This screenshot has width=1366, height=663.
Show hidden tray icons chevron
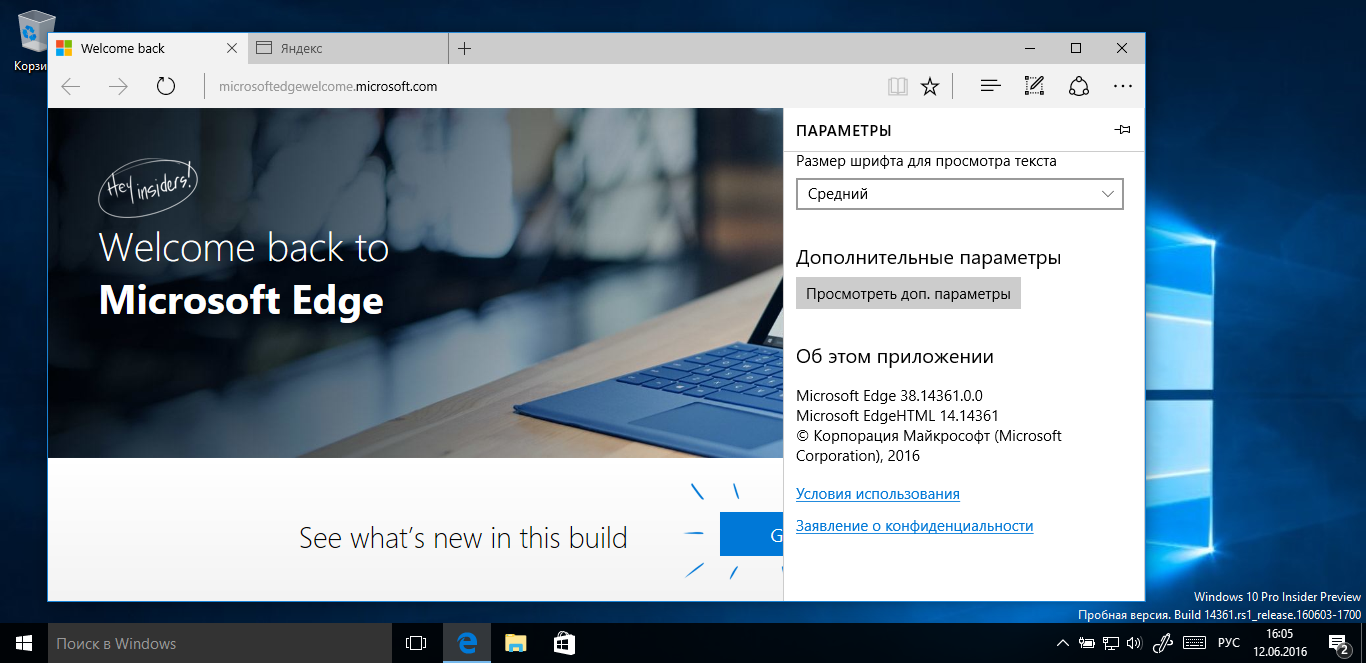pyautogui.click(x=1062, y=643)
